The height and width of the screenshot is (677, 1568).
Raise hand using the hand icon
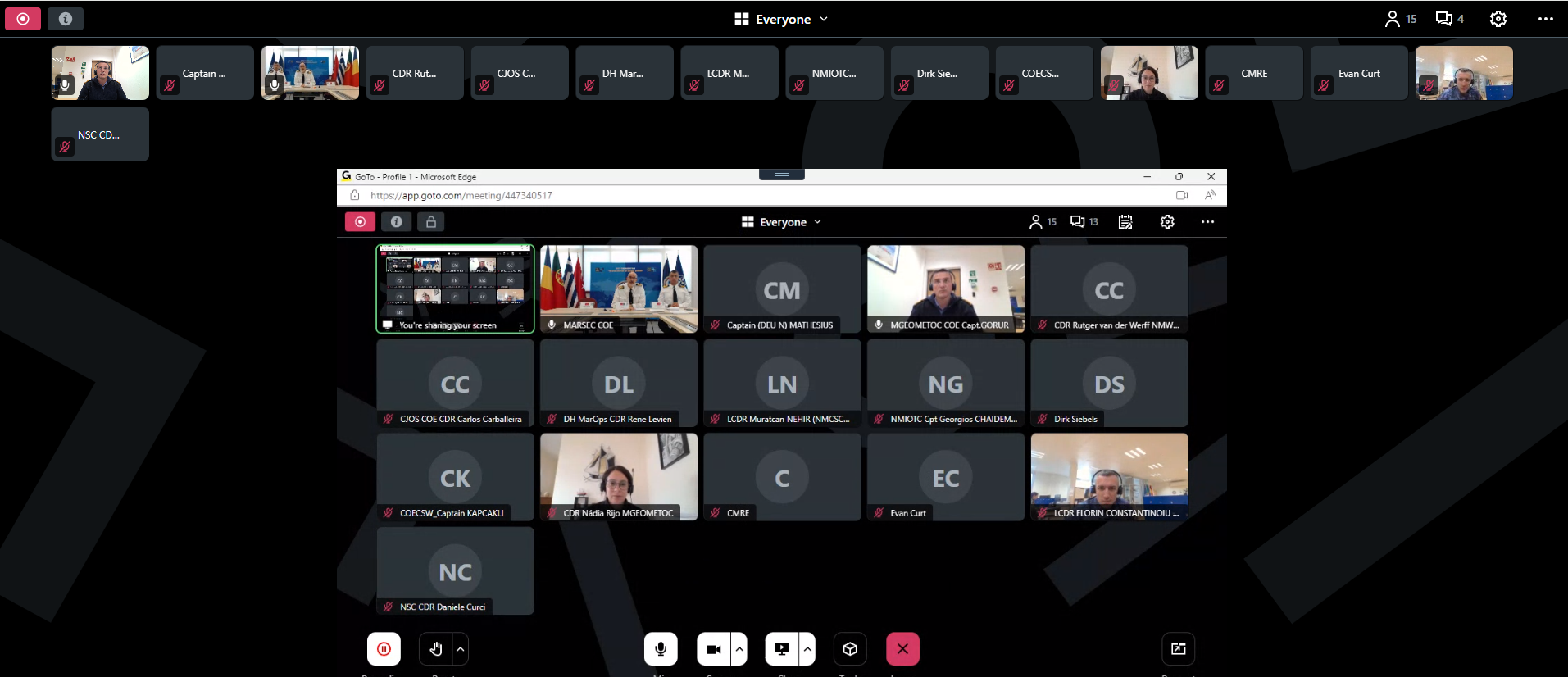(435, 649)
